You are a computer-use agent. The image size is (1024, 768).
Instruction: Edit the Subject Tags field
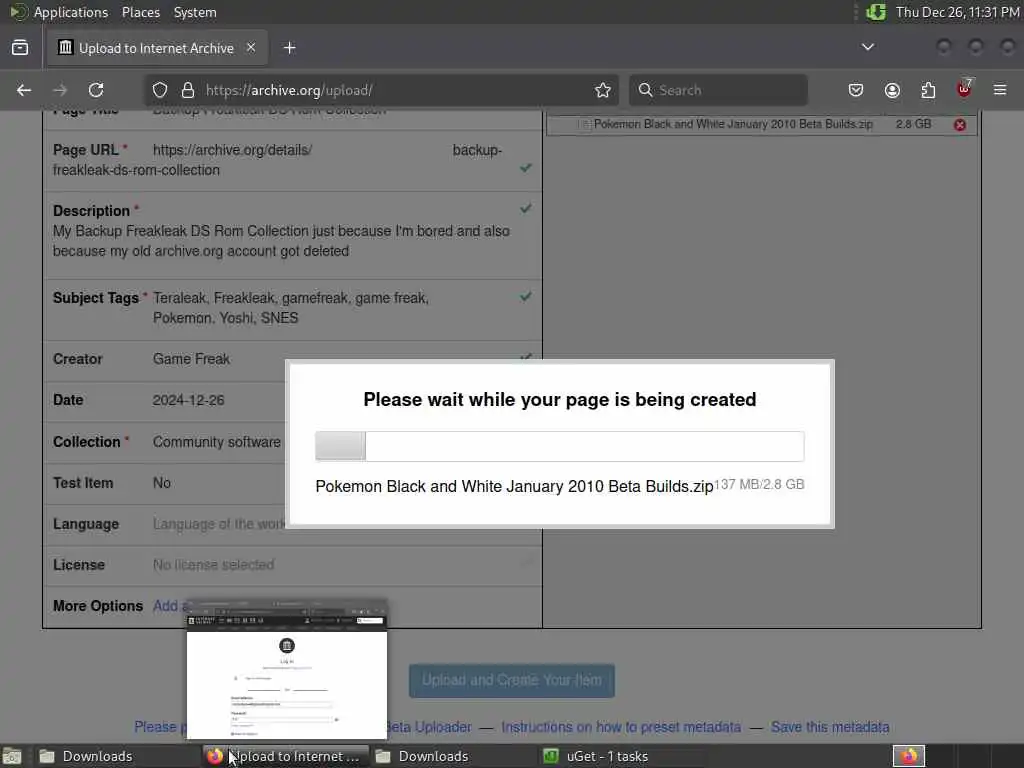pyautogui.click(x=291, y=308)
